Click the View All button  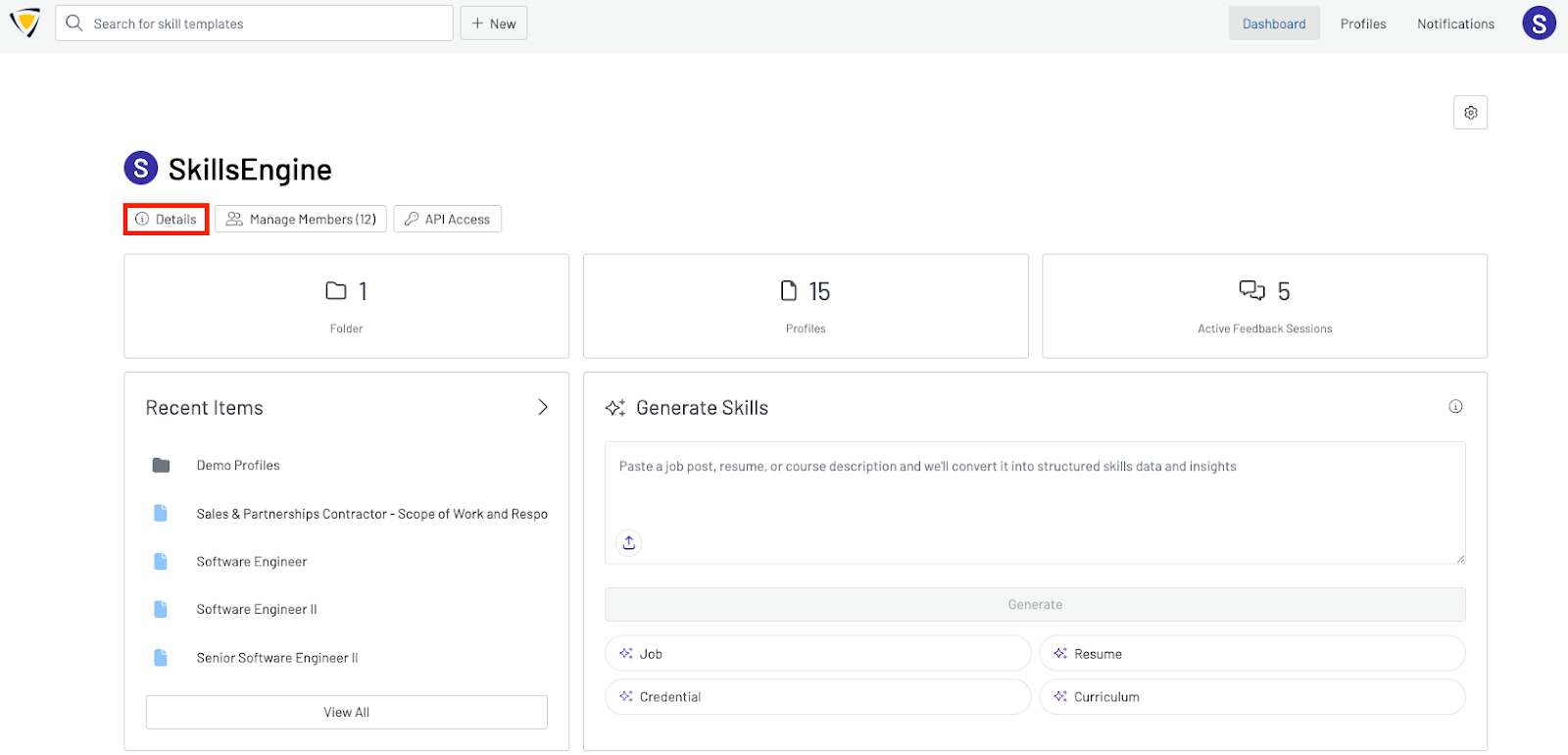pos(346,713)
